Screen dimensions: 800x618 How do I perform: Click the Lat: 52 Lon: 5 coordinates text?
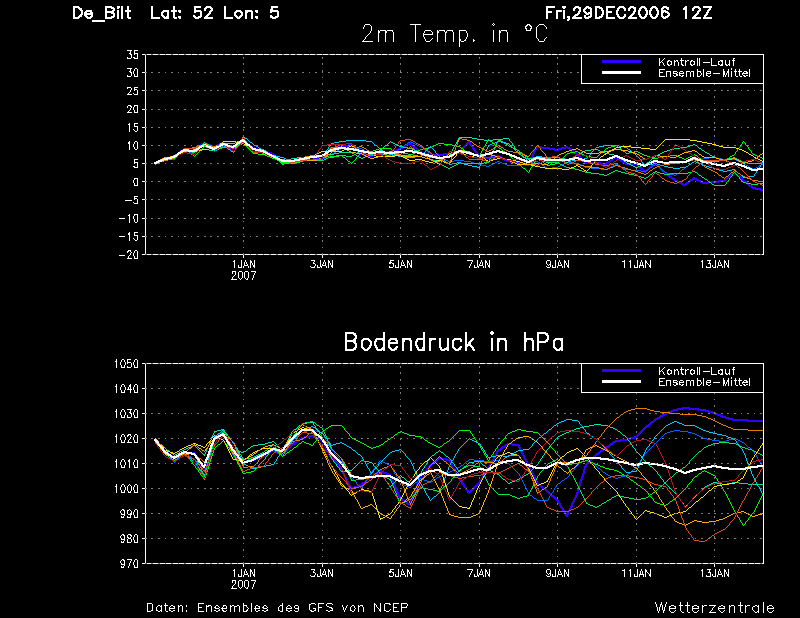coord(215,13)
